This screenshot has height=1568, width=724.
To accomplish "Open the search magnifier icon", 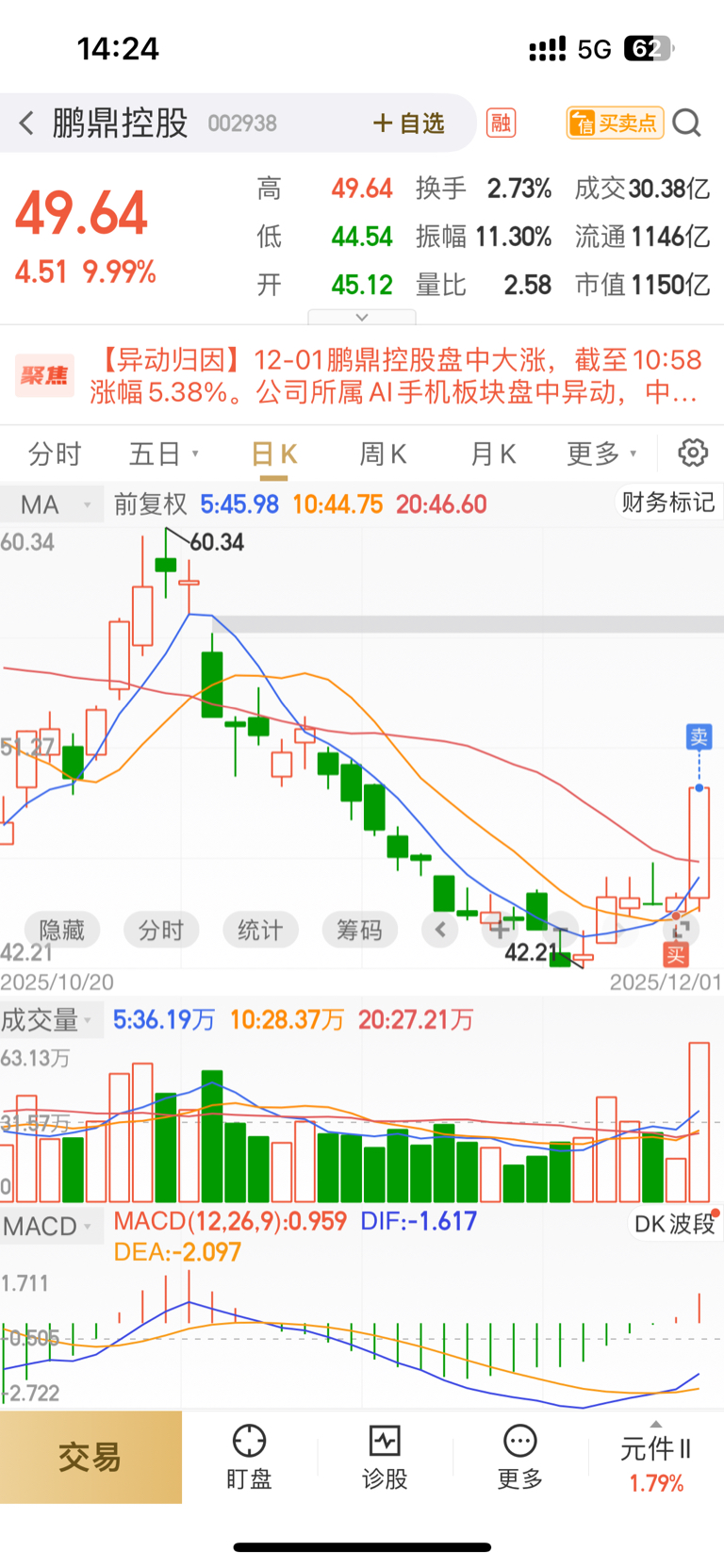I will tap(687, 123).
